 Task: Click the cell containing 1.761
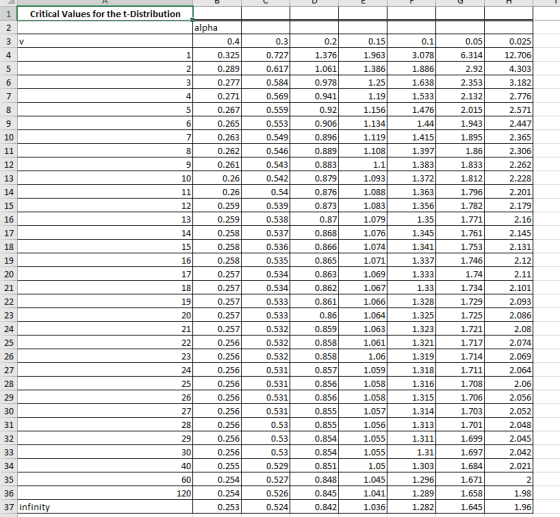pos(460,233)
